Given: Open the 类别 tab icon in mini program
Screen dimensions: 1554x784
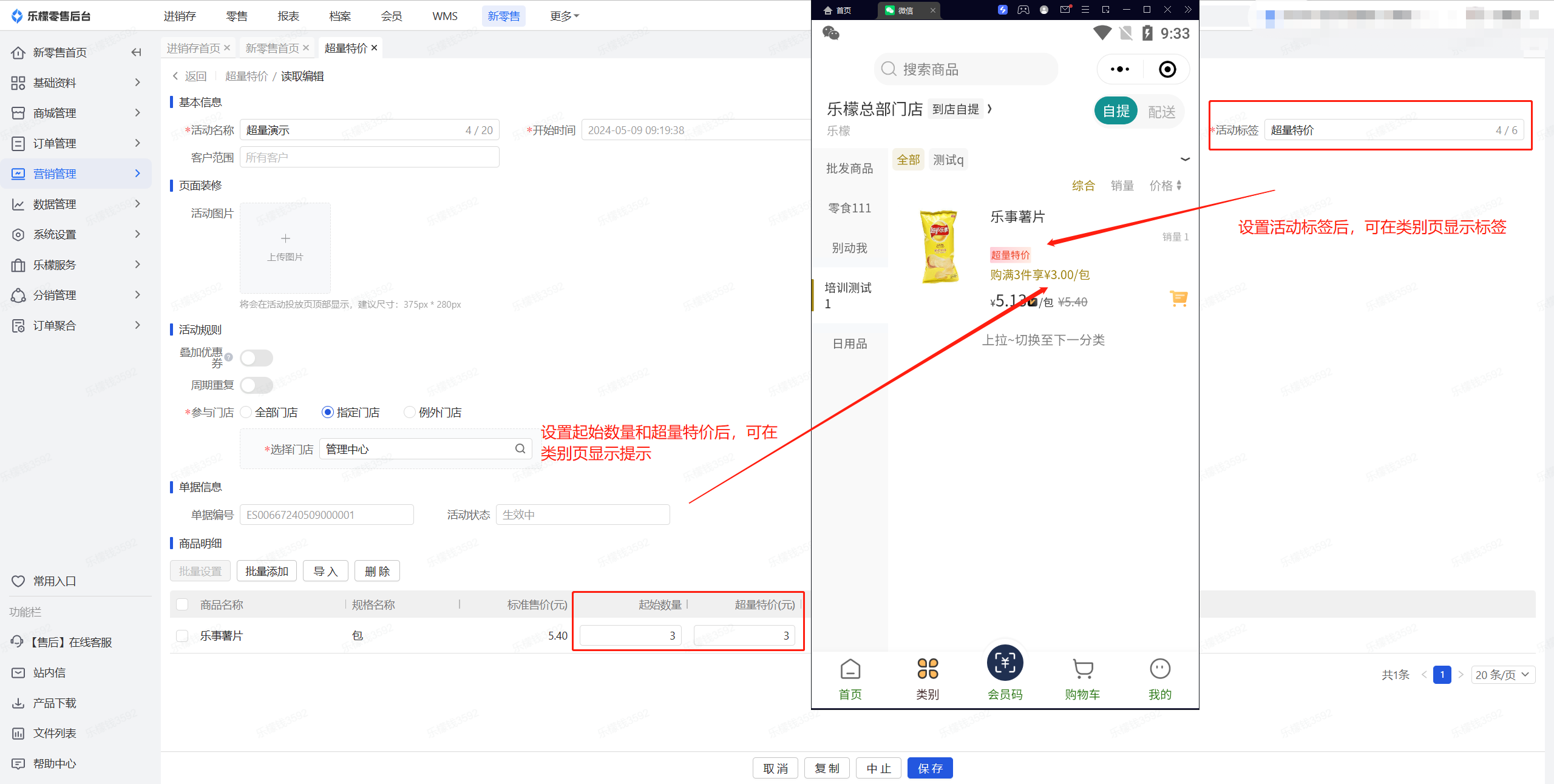Looking at the screenshot, I should (x=928, y=669).
